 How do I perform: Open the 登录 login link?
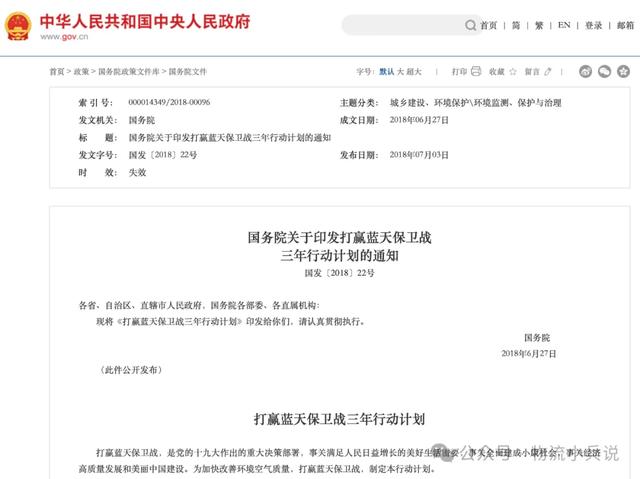pos(593,25)
